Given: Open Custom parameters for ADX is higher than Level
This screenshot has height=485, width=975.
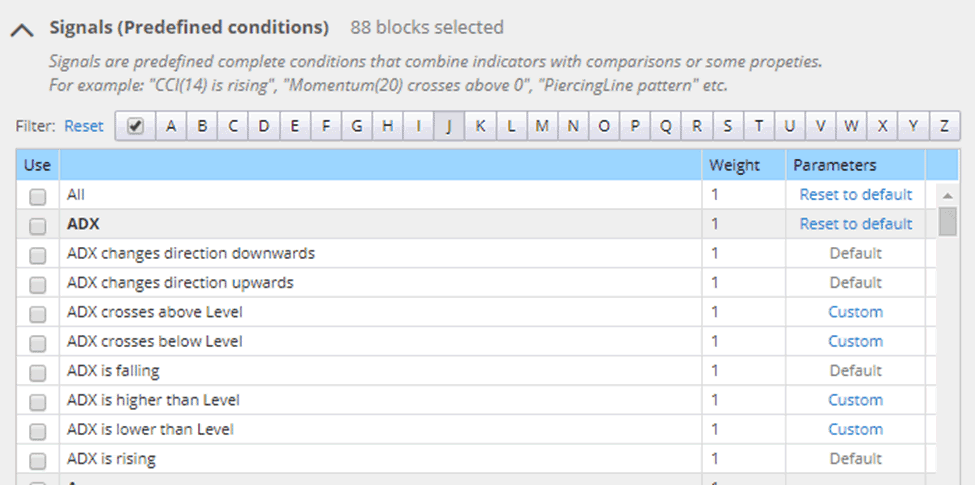Looking at the screenshot, I should tap(856, 400).
